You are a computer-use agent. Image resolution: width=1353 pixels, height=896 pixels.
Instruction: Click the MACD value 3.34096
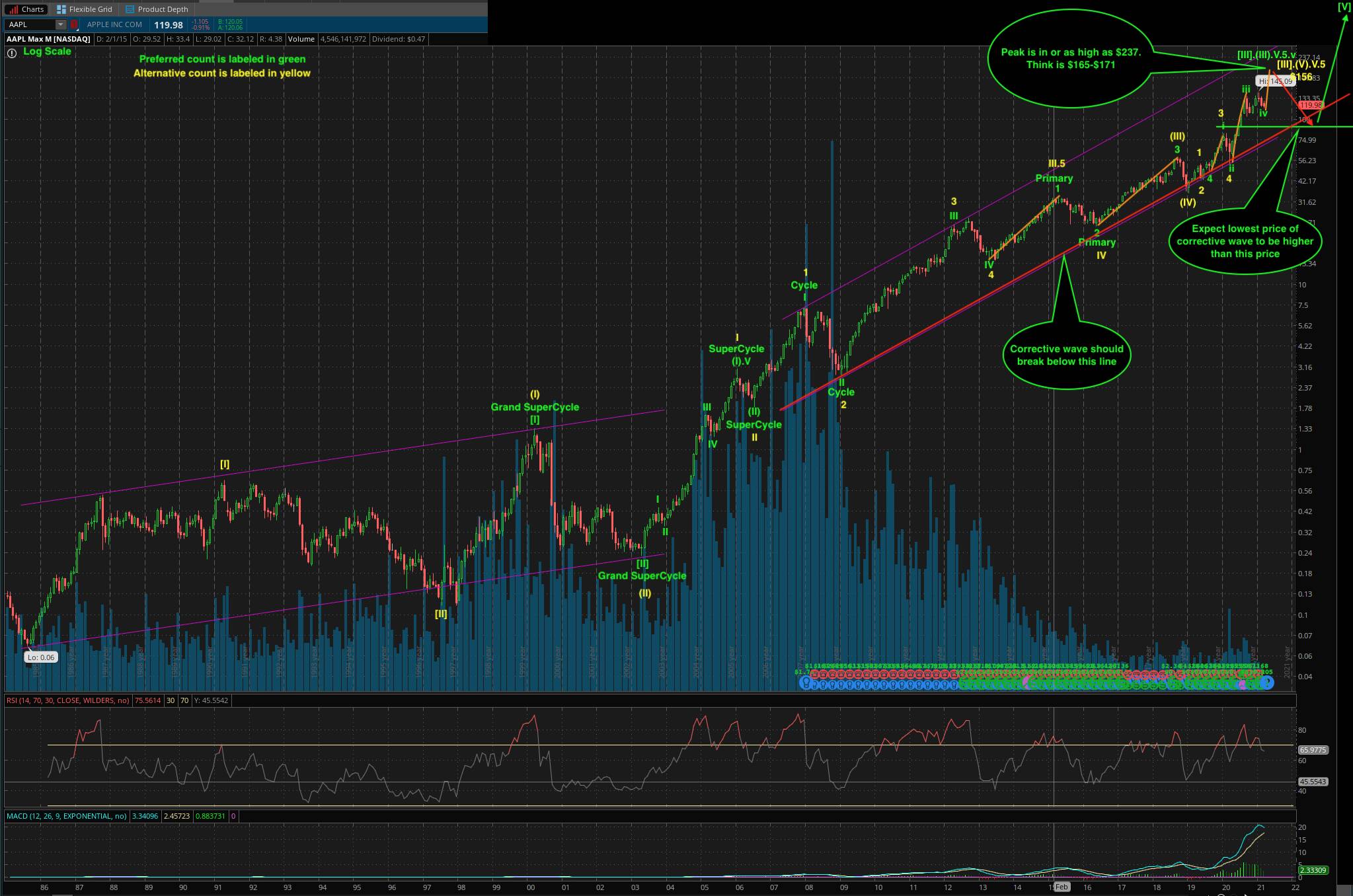coord(145,816)
